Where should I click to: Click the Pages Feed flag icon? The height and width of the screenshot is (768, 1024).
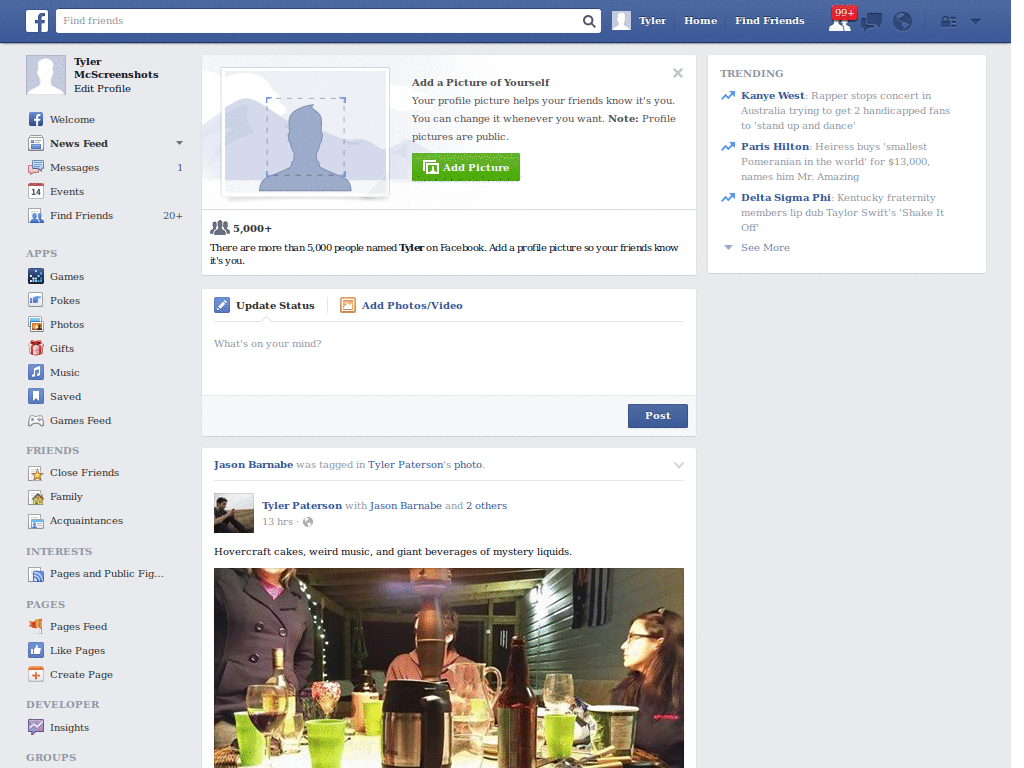(x=36, y=626)
